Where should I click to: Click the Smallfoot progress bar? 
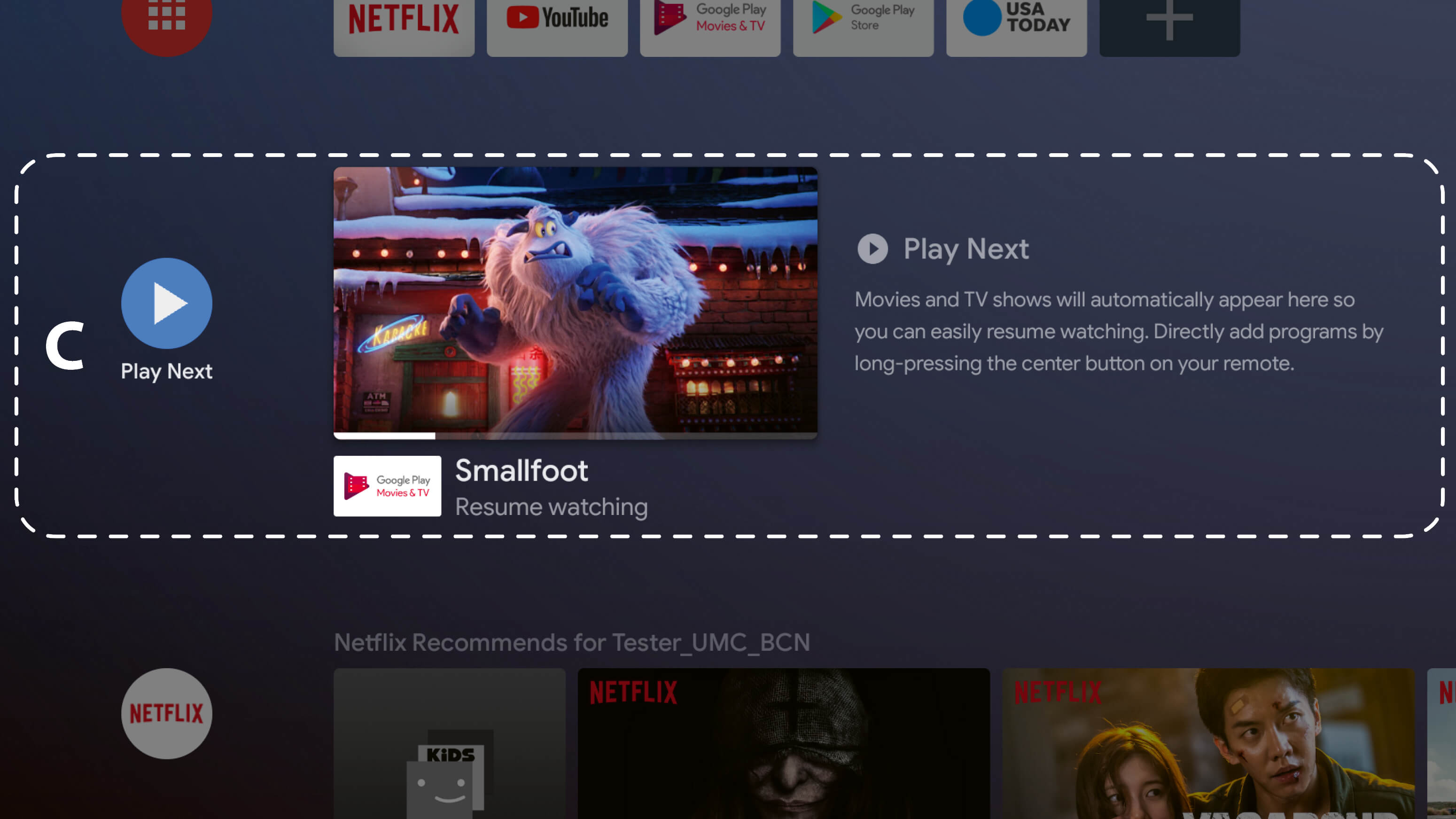pos(576,436)
